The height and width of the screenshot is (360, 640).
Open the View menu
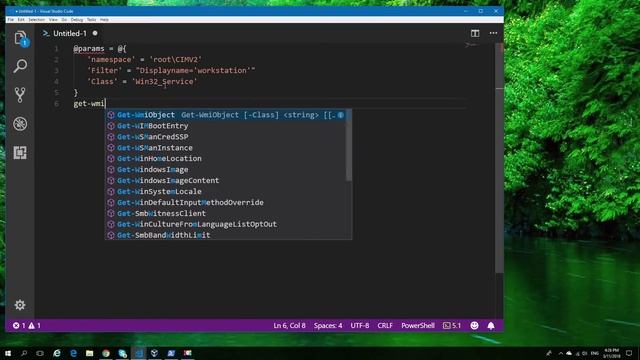(53, 20)
